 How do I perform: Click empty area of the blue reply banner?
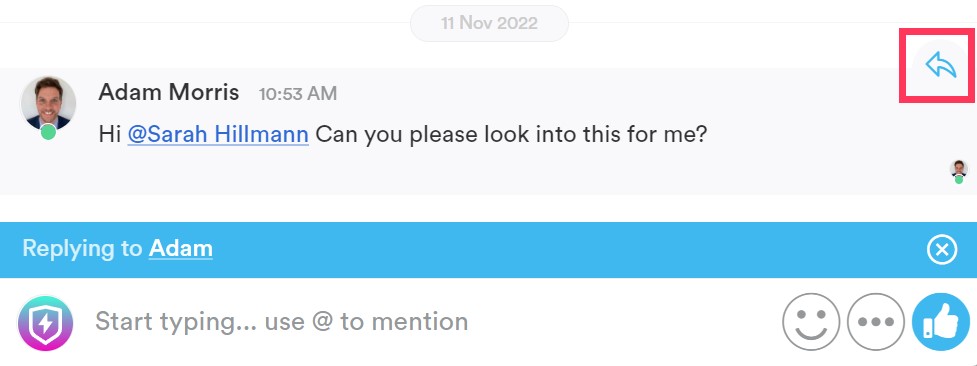561,250
